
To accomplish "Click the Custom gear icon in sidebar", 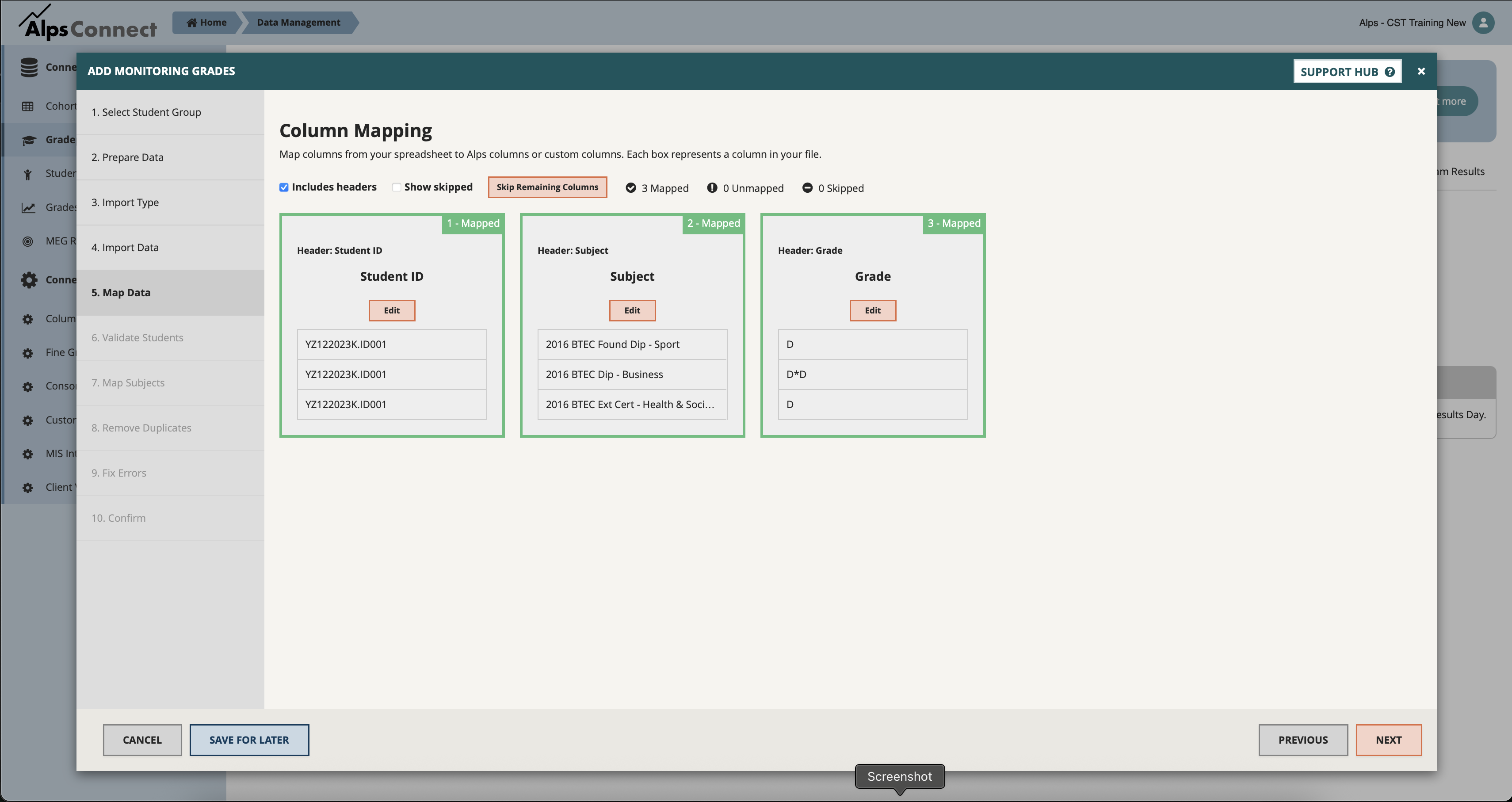I will click(x=27, y=420).
